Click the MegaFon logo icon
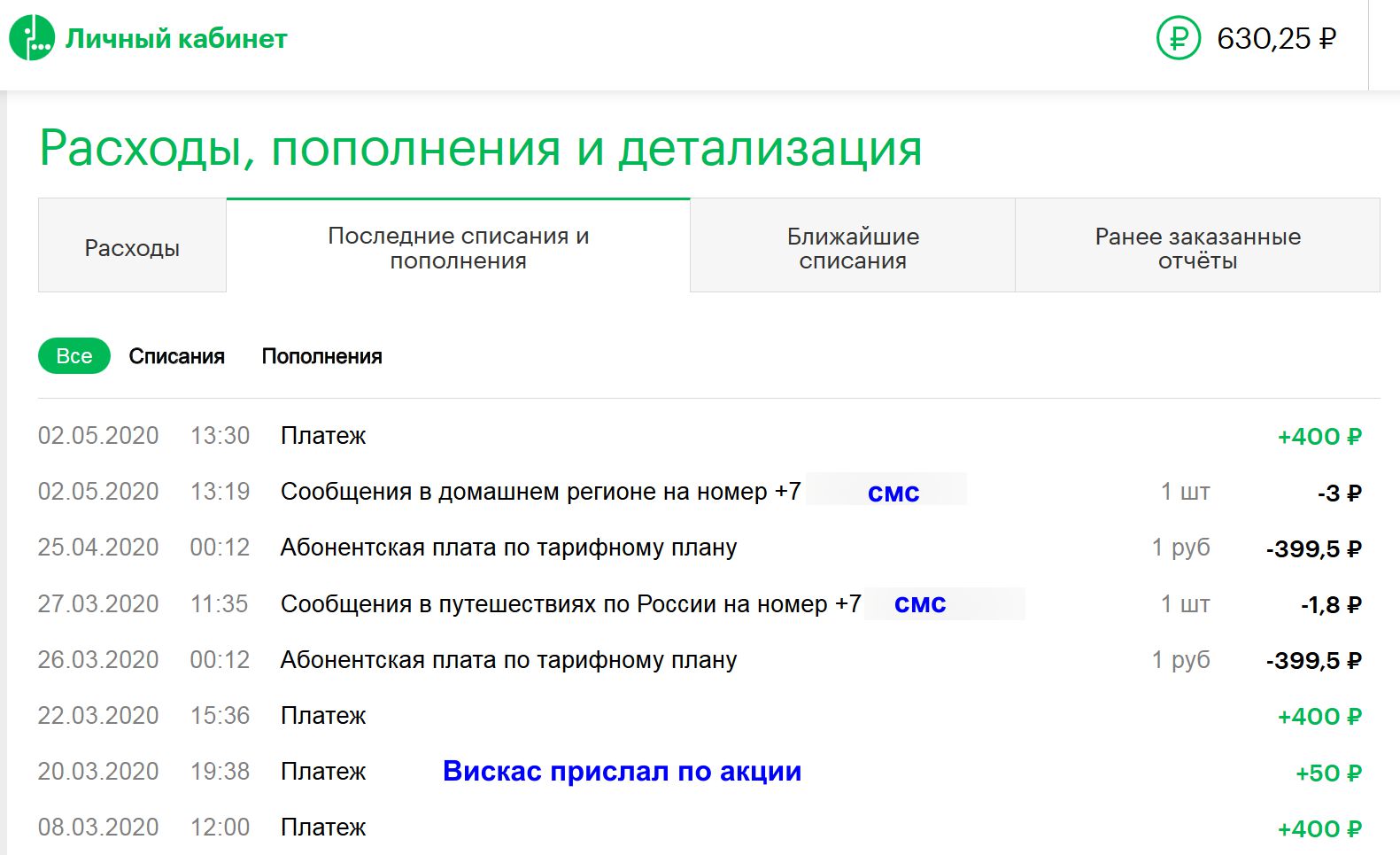Image resolution: width=1400 pixels, height=855 pixels. [32, 38]
